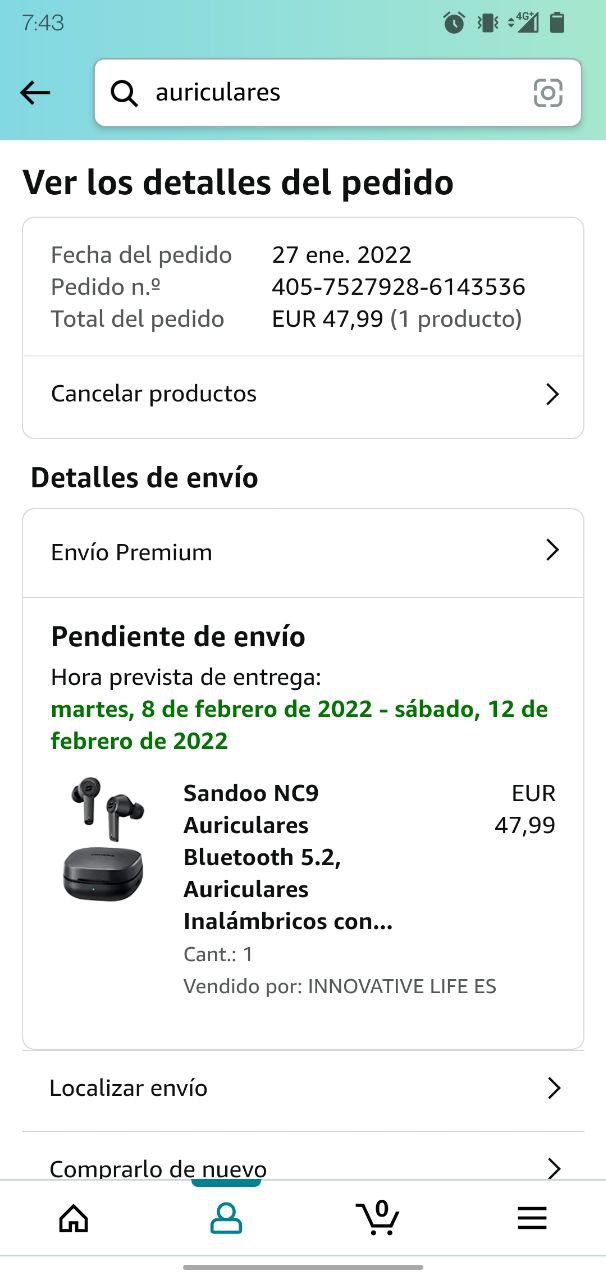Tap the alarm icon in status bar

click(454, 22)
